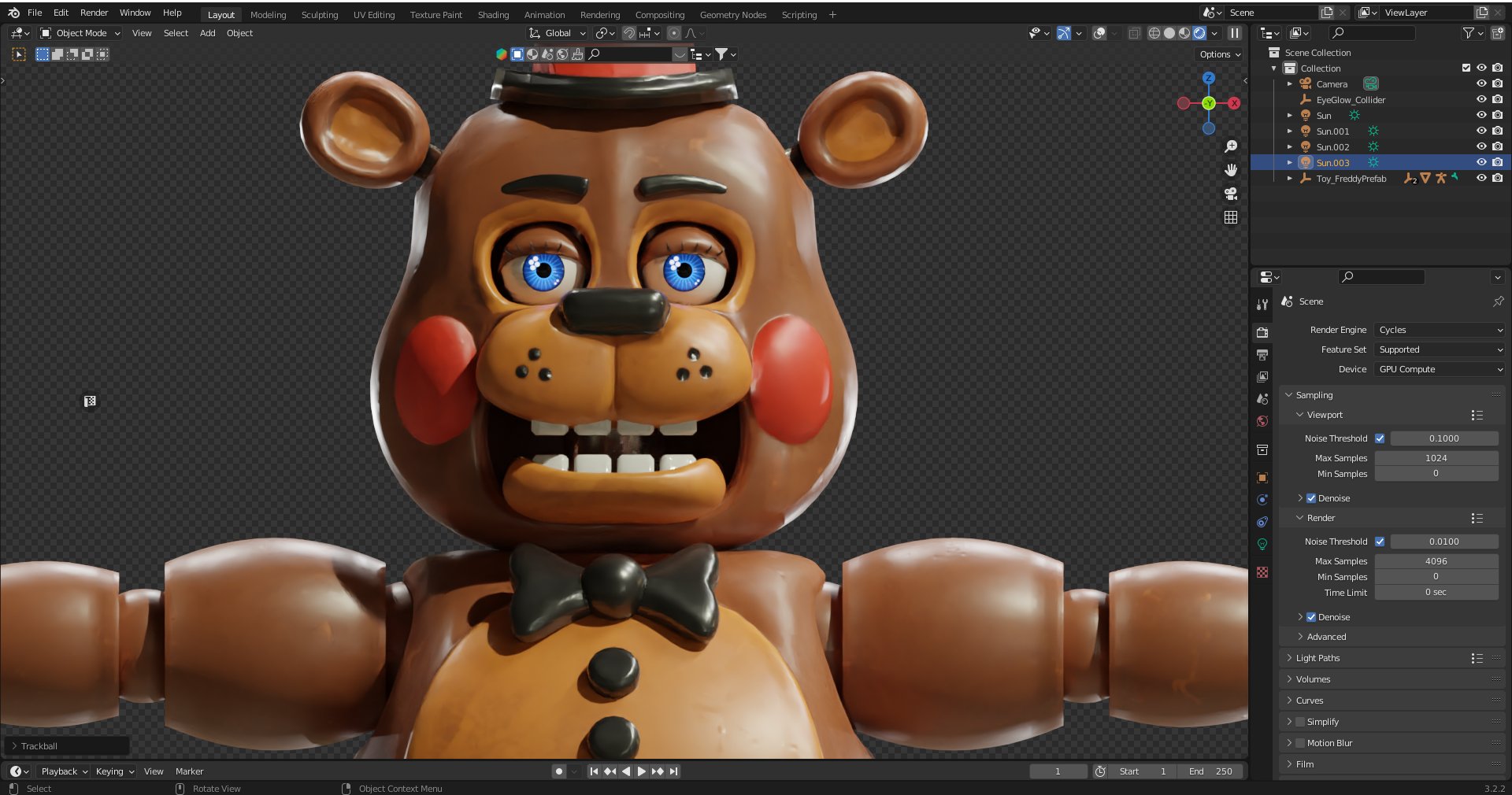Open the timeline Keying menu
The width and height of the screenshot is (1512, 795).
pos(114,771)
